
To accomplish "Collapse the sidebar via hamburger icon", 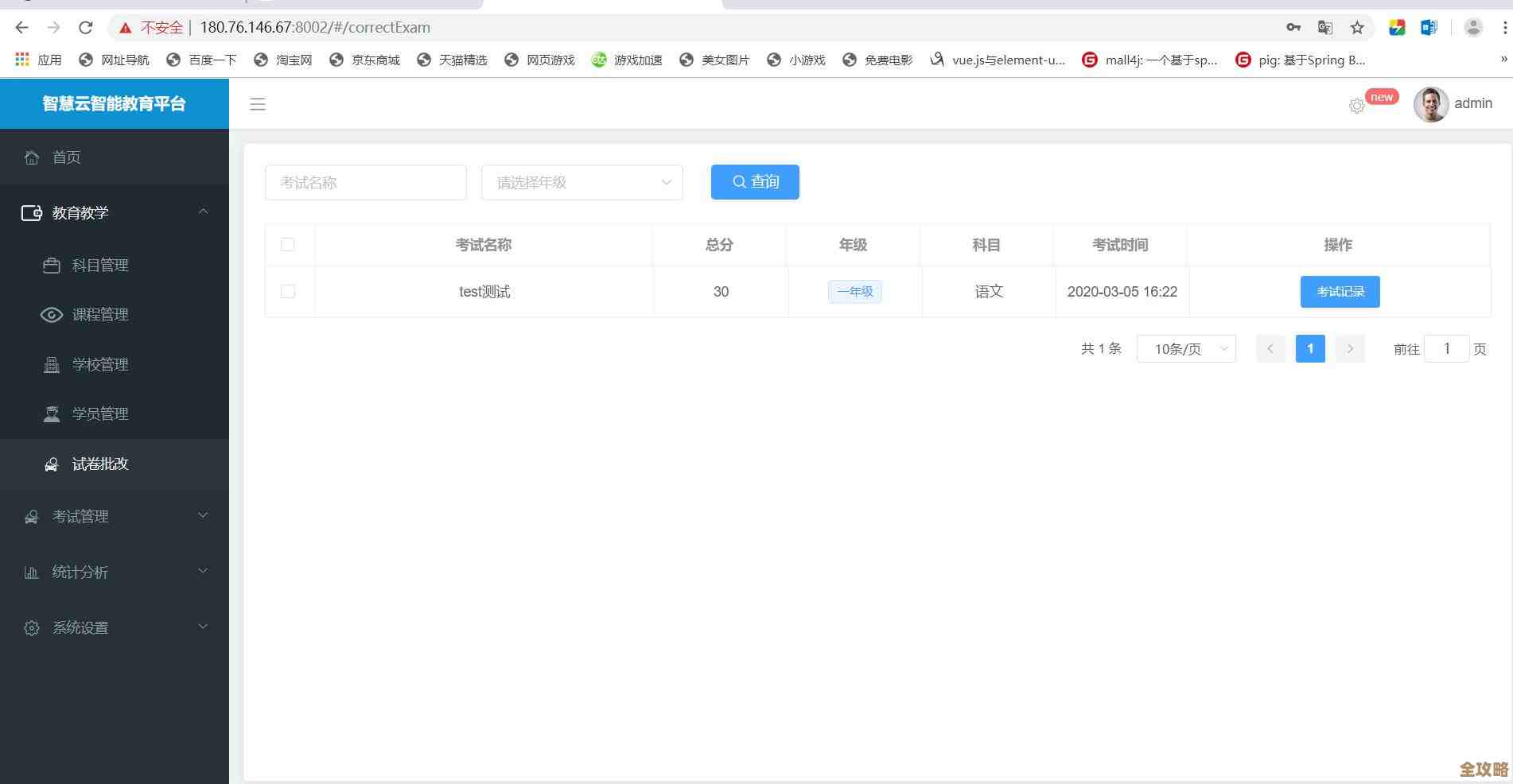I will pyautogui.click(x=258, y=104).
